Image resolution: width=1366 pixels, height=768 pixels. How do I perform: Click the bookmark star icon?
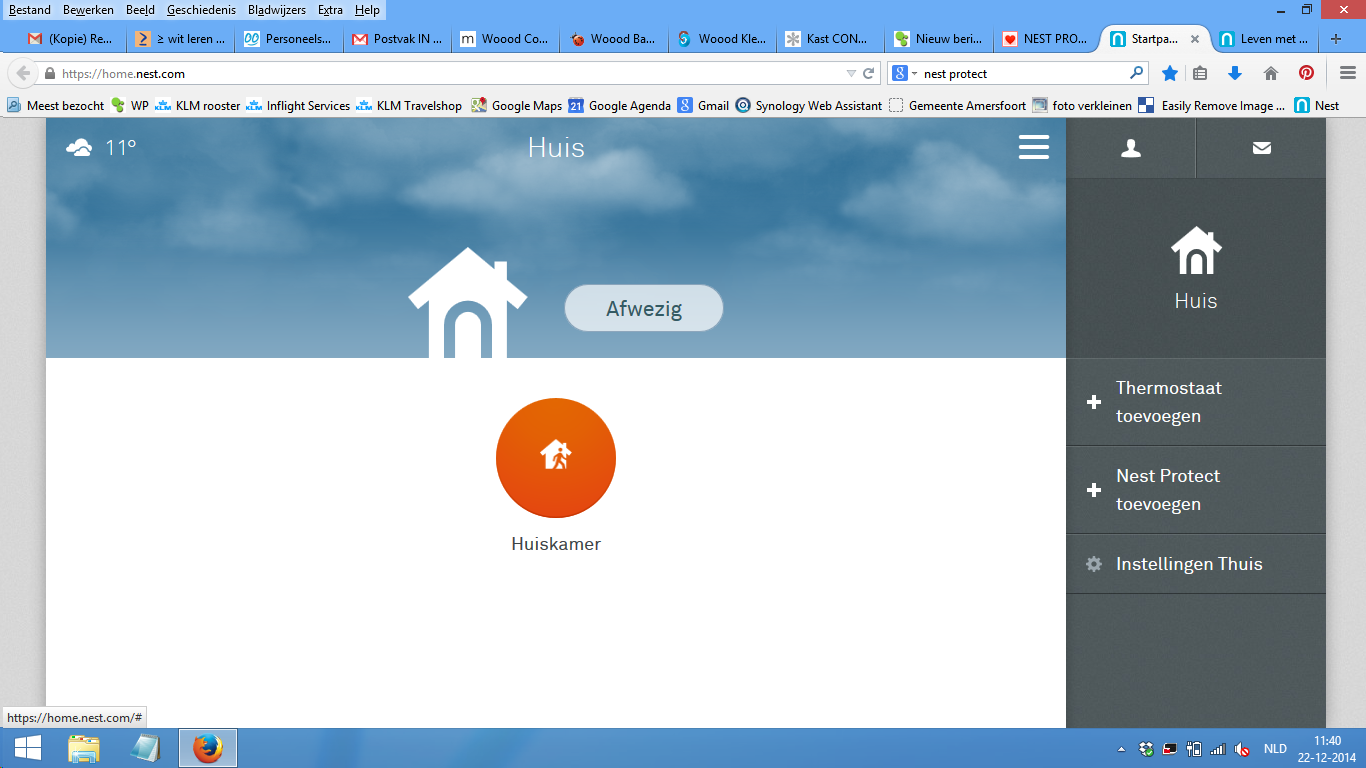point(1169,73)
